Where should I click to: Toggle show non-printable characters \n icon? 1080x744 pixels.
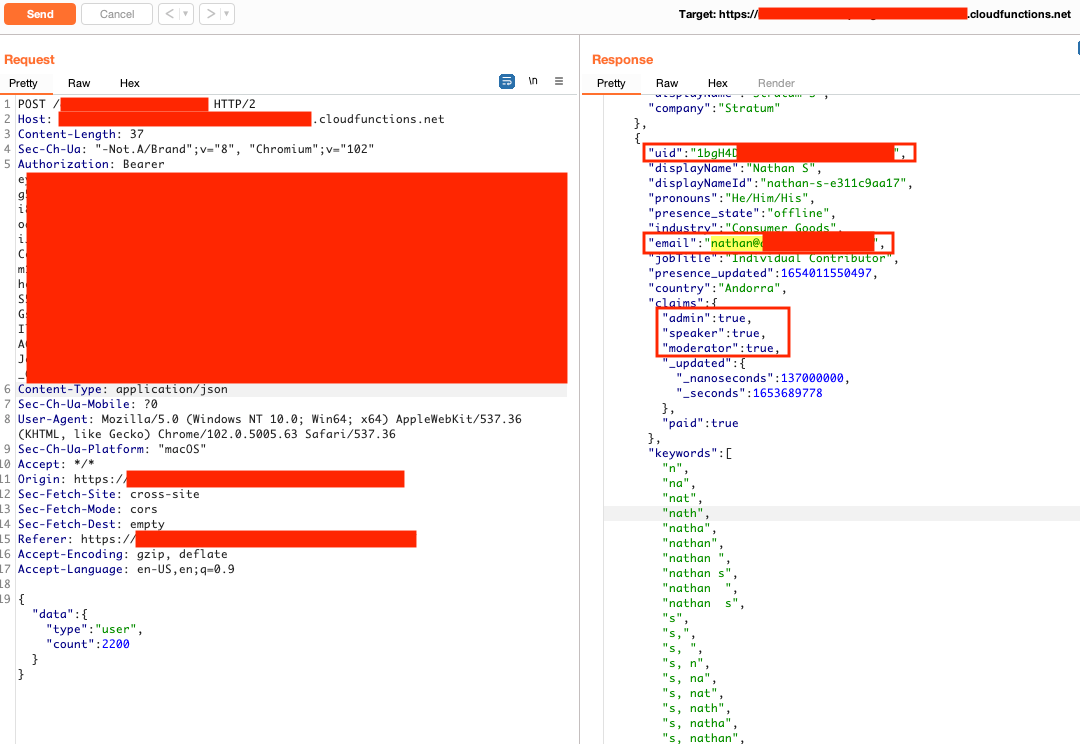(533, 81)
